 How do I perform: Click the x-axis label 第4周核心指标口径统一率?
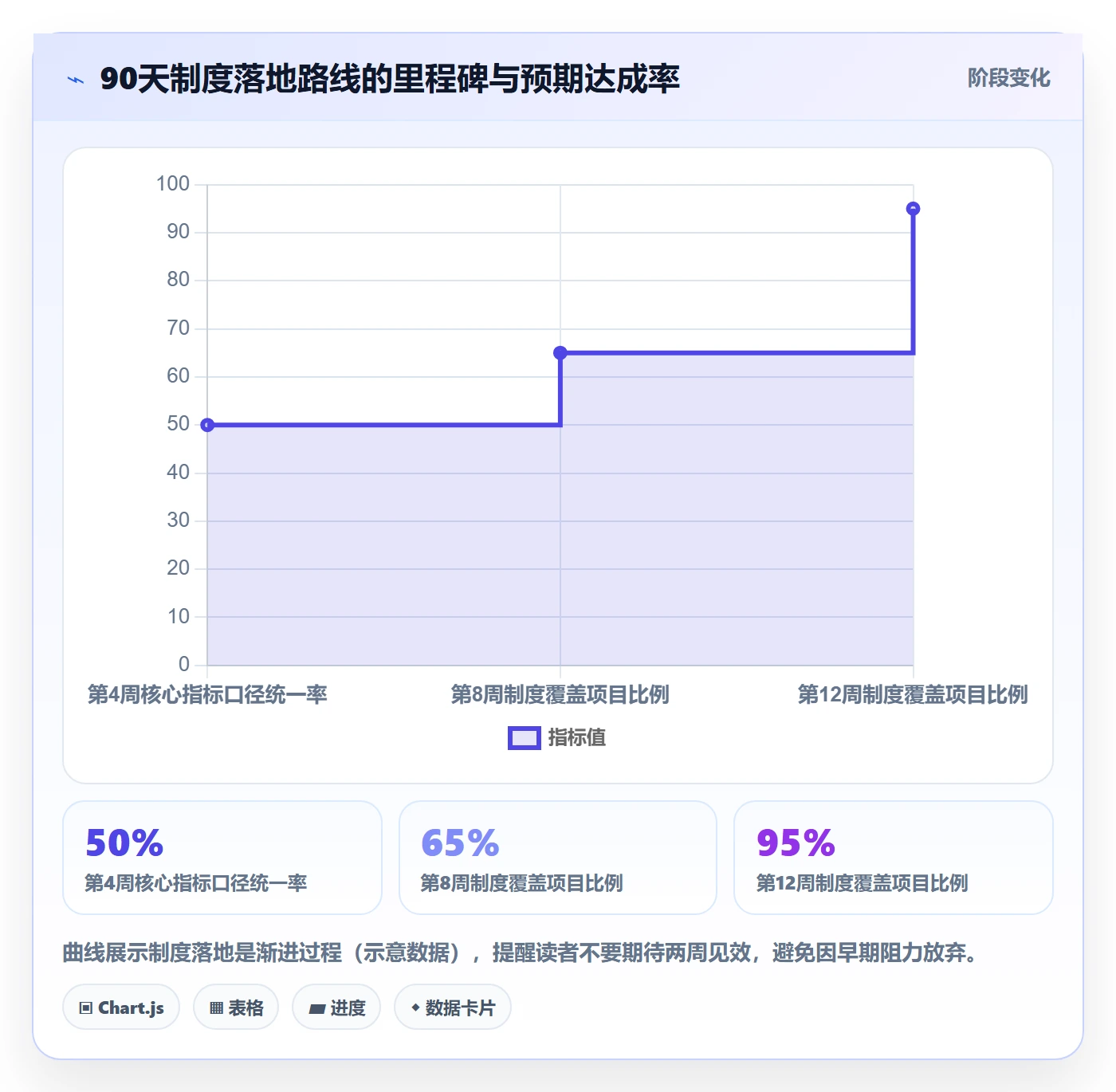click(207, 695)
